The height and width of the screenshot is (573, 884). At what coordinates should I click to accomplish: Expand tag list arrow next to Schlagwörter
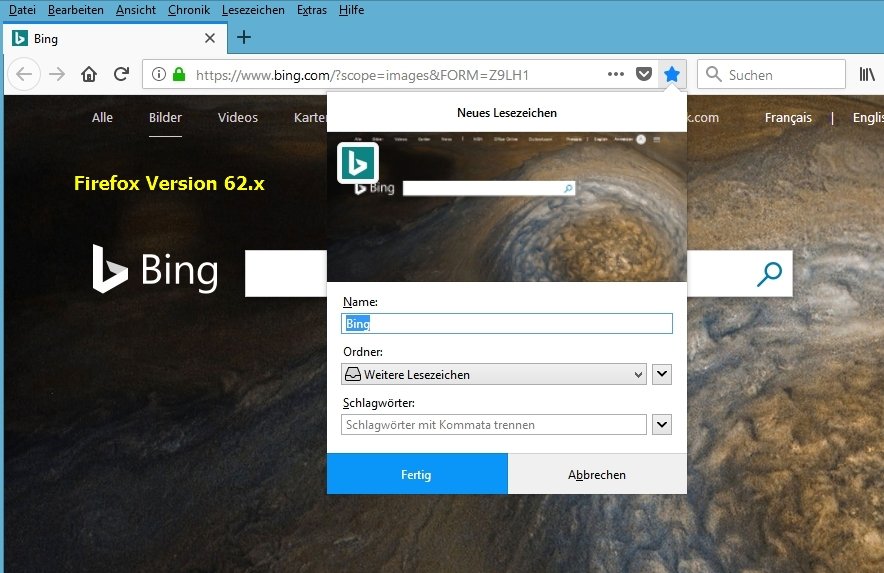[x=662, y=424]
